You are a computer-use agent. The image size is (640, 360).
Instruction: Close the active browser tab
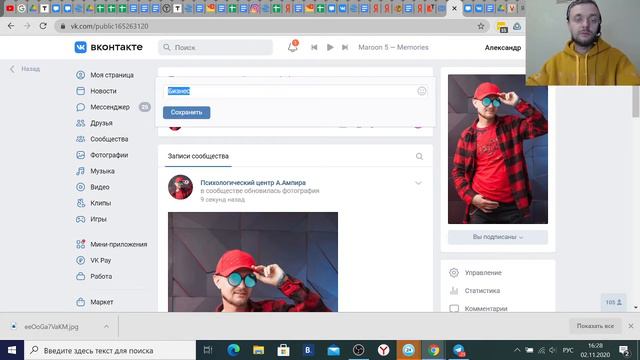pyautogui.click(x=454, y=8)
